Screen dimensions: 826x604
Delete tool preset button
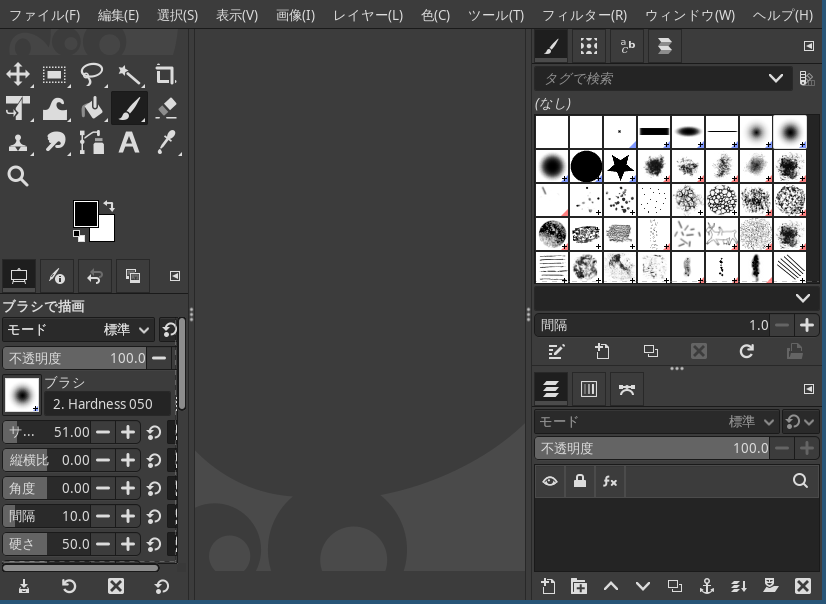pyautogui.click(x=116, y=586)
